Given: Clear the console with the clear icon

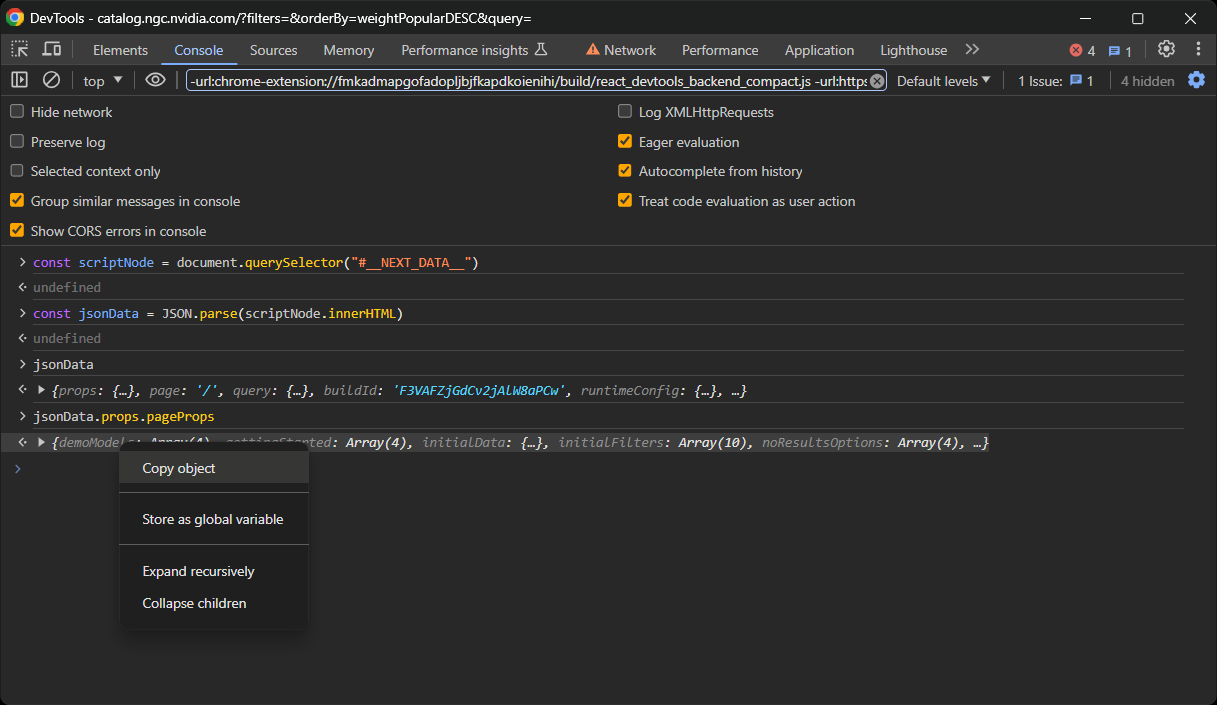Looking at the screenshot, I should click(51, 80).
